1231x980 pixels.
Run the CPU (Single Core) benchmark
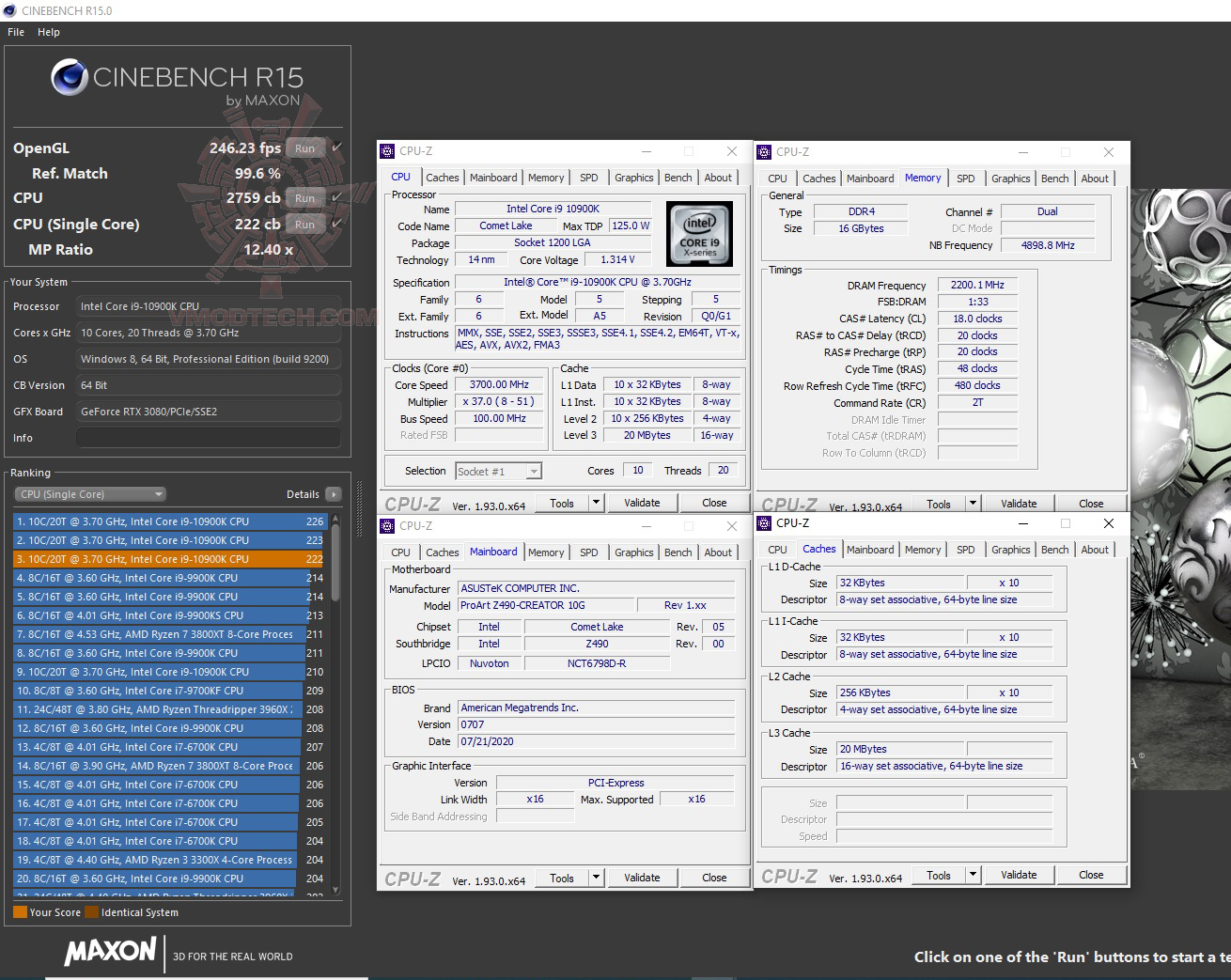pos(304,224)
